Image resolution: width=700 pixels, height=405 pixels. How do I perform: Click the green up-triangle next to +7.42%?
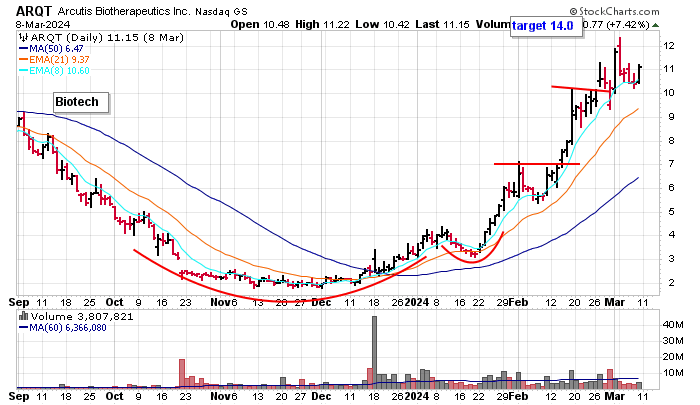coord(655,25)
